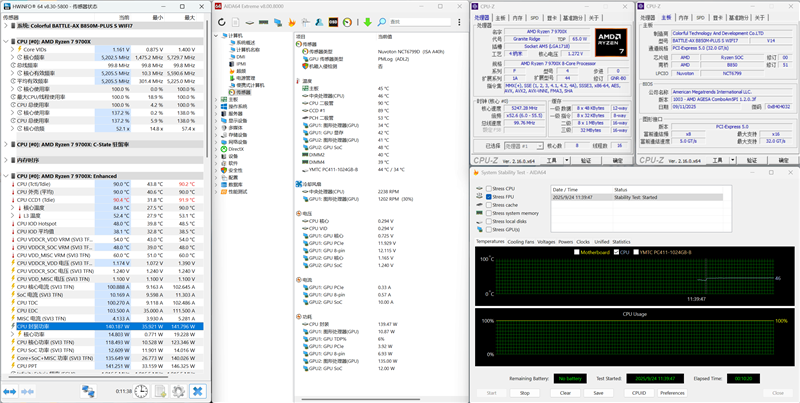Screen dimensions: 800x403
Task: Switch to Voltages tab in stability test
Action: 546,242
